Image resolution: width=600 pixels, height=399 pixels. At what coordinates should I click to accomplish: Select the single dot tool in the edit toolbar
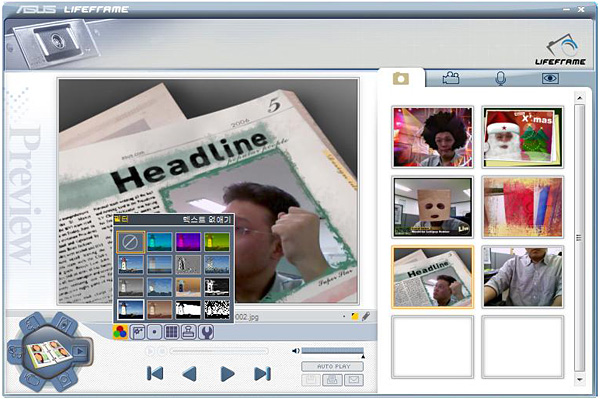pos(155,332)
